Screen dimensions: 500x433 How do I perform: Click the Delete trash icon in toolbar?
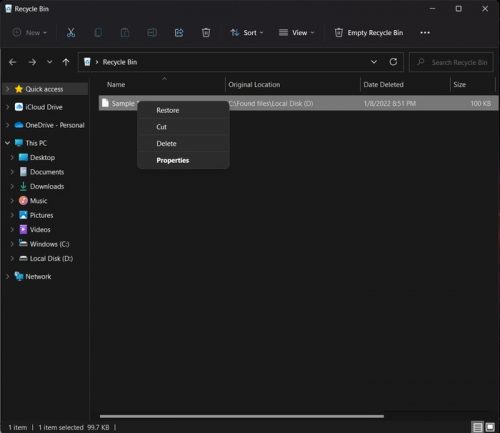click(x=206, y=33)
